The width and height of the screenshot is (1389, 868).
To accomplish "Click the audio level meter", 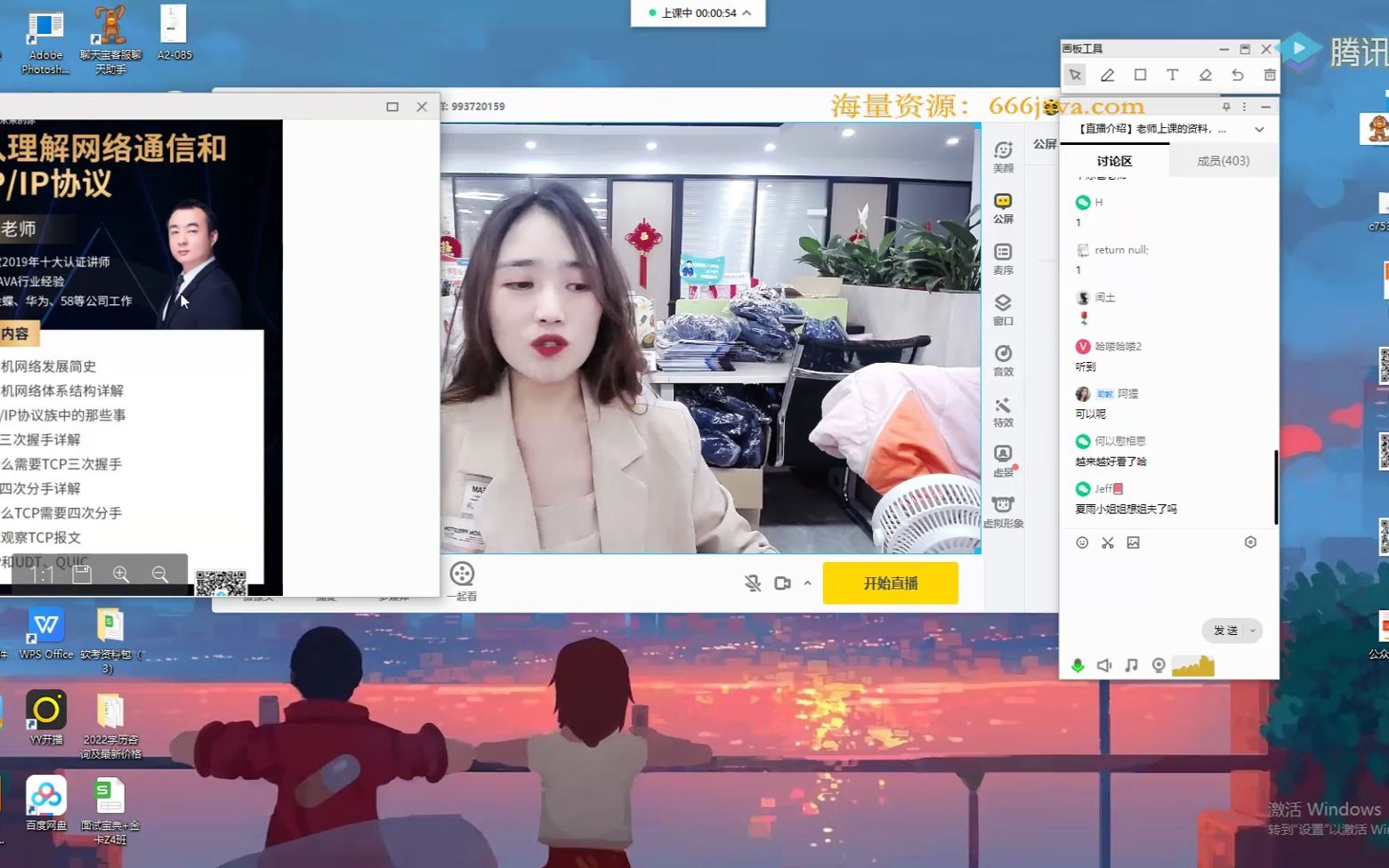I will tap(1193, 665).
